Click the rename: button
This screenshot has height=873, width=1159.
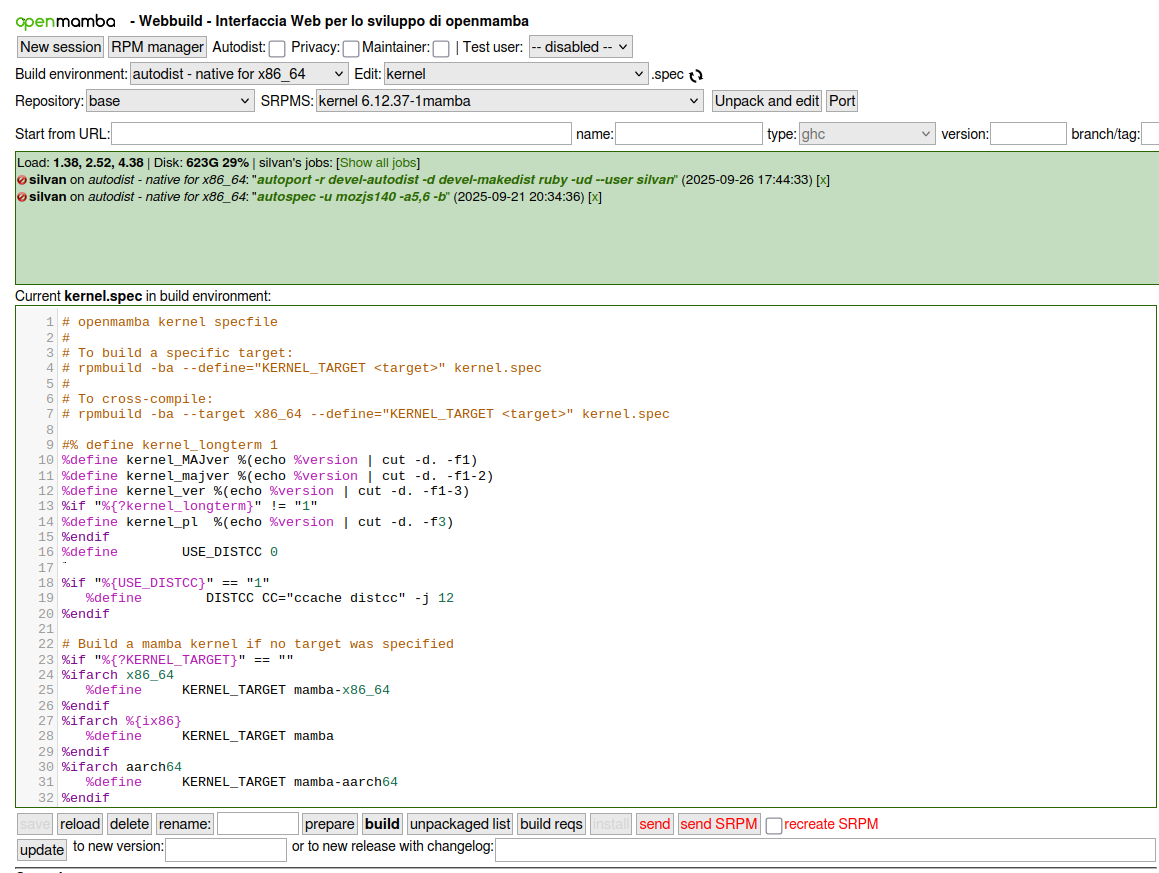click(x=185, y=824)
